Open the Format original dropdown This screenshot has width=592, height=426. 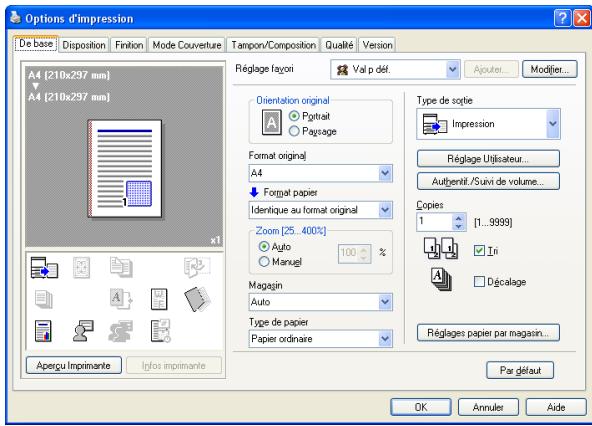point(321,173)
